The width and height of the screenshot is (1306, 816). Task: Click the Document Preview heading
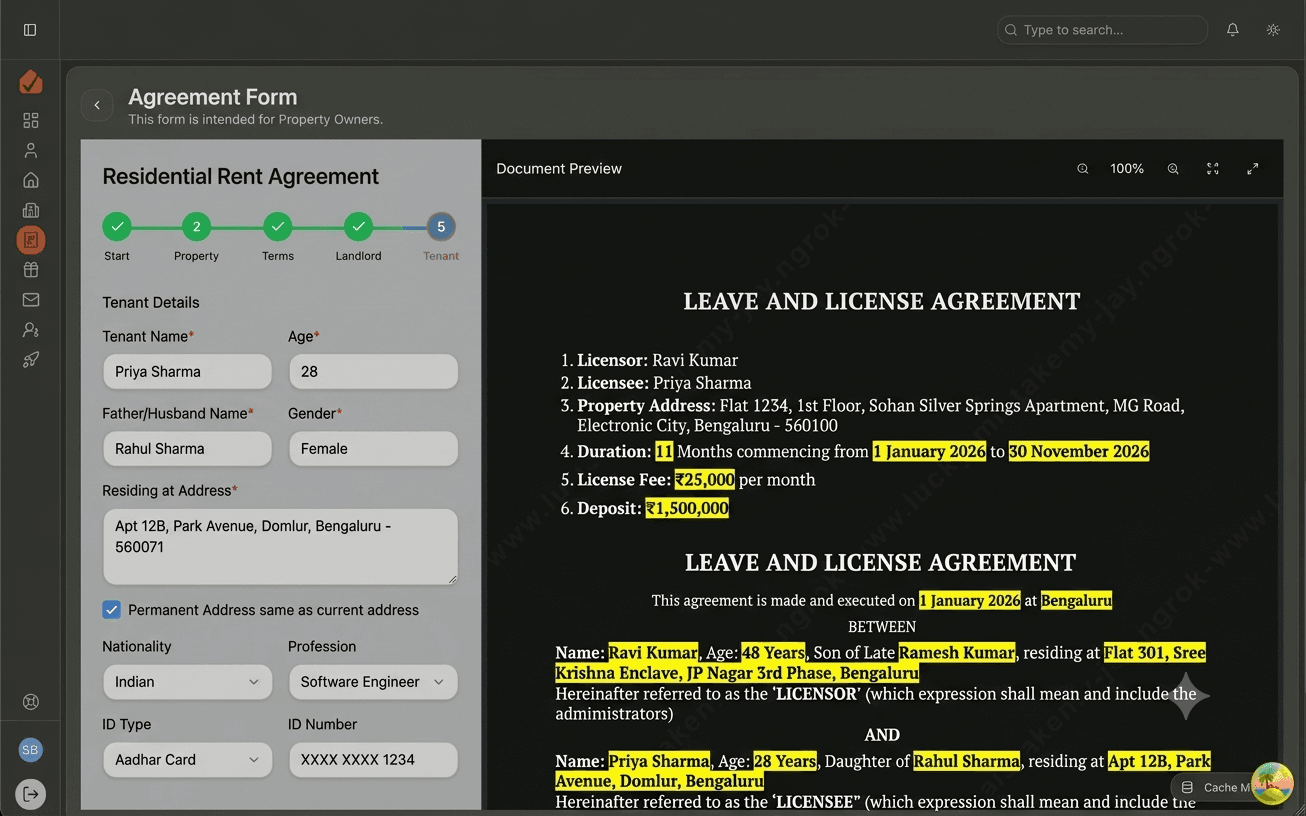click(x=559, y=169)
